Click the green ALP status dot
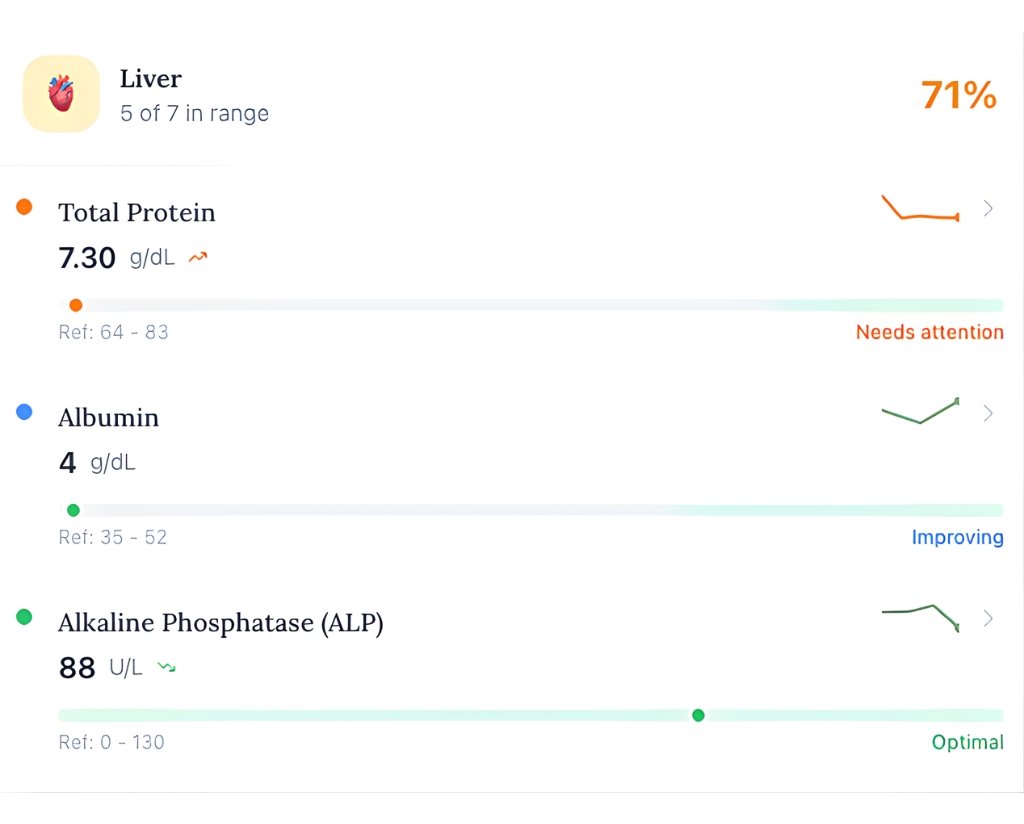This screenshot has height=824, width=1024. 24,617
